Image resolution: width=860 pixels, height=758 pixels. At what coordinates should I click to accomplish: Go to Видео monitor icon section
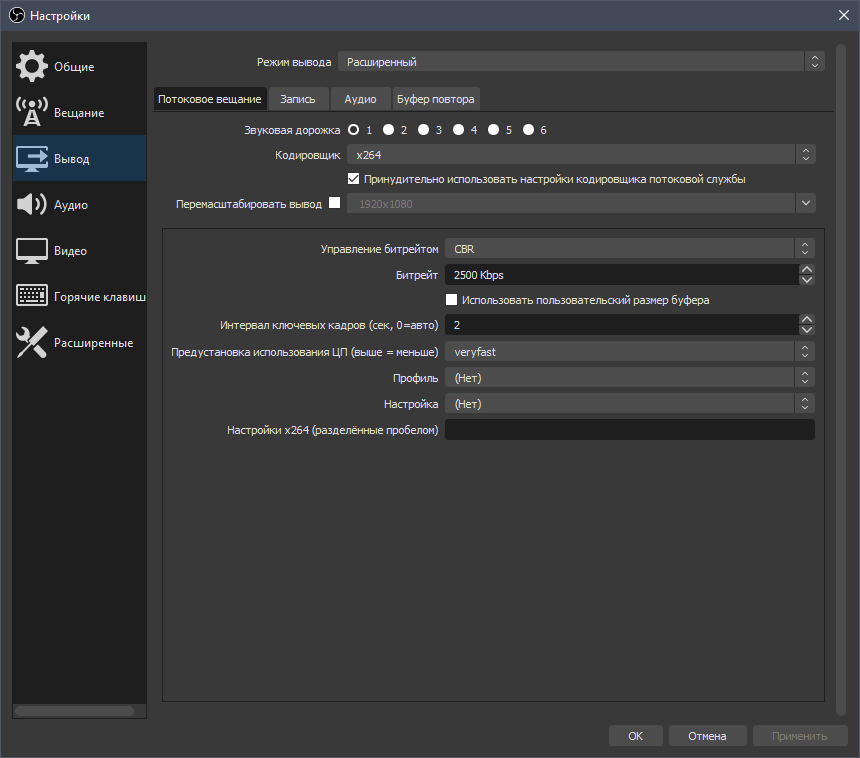(x=32, y=250)
